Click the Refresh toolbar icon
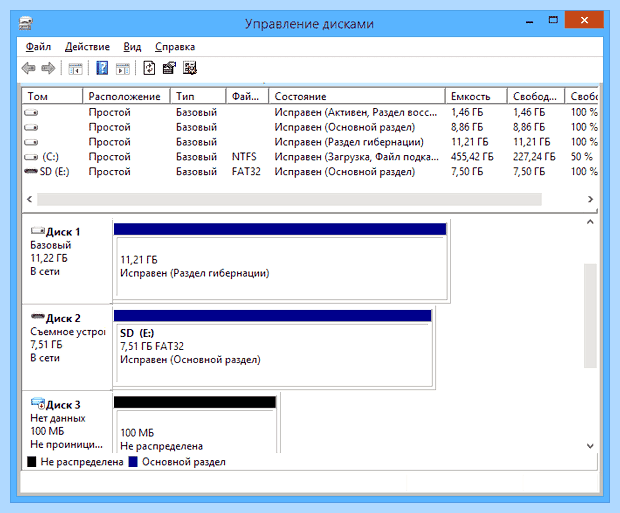This screenshot has height=513, width=620. point(149,68)
